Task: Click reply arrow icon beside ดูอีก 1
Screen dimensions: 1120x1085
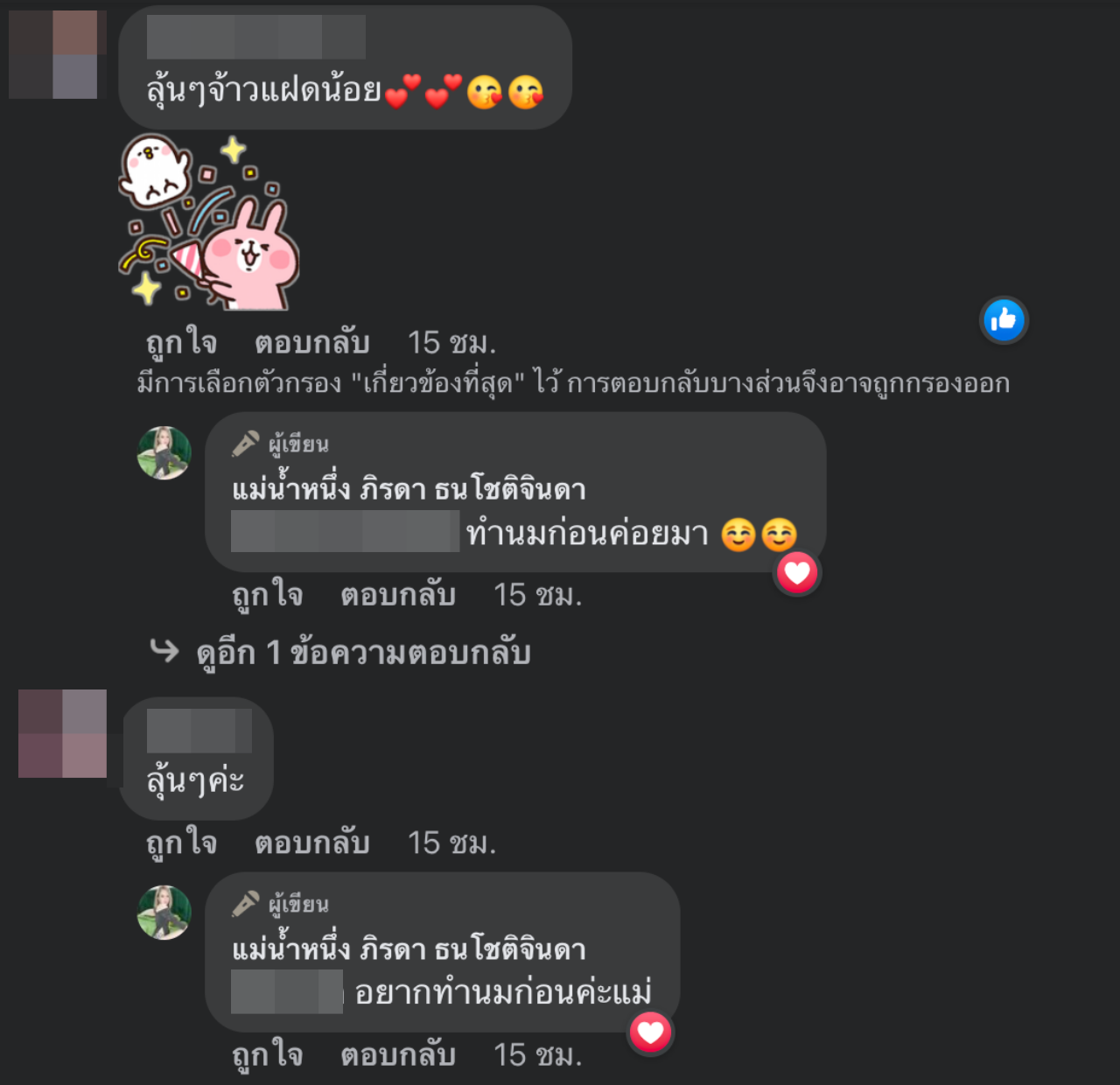Action: [164, 650]
